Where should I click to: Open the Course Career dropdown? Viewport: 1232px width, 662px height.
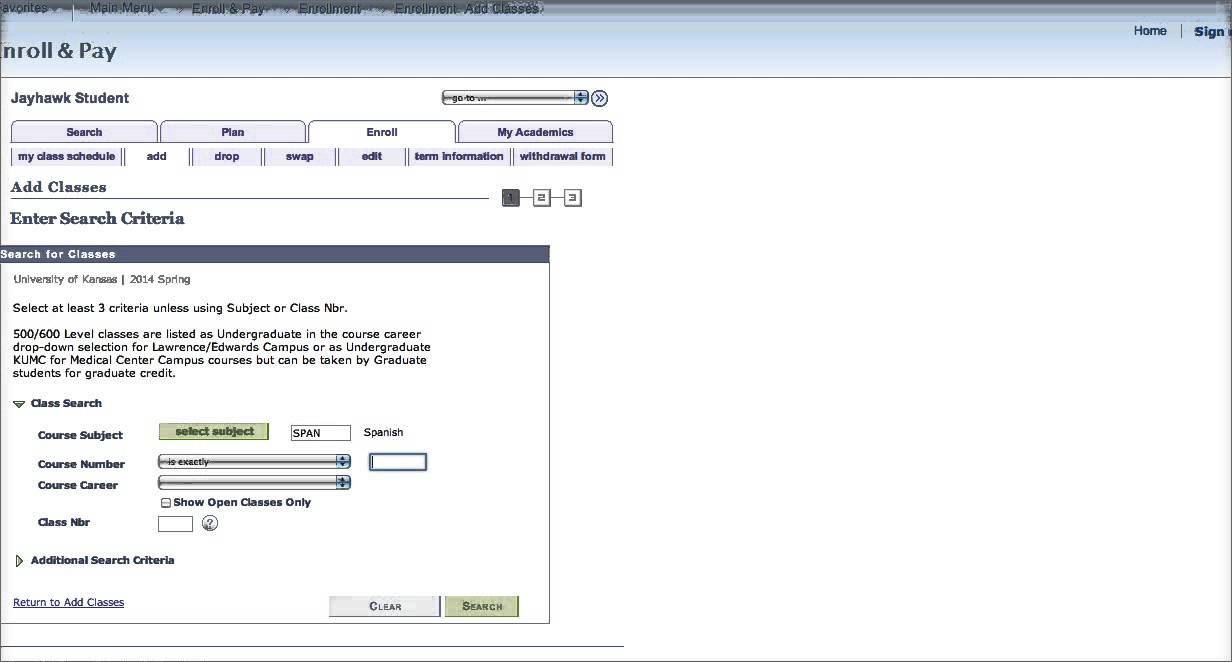254,483
